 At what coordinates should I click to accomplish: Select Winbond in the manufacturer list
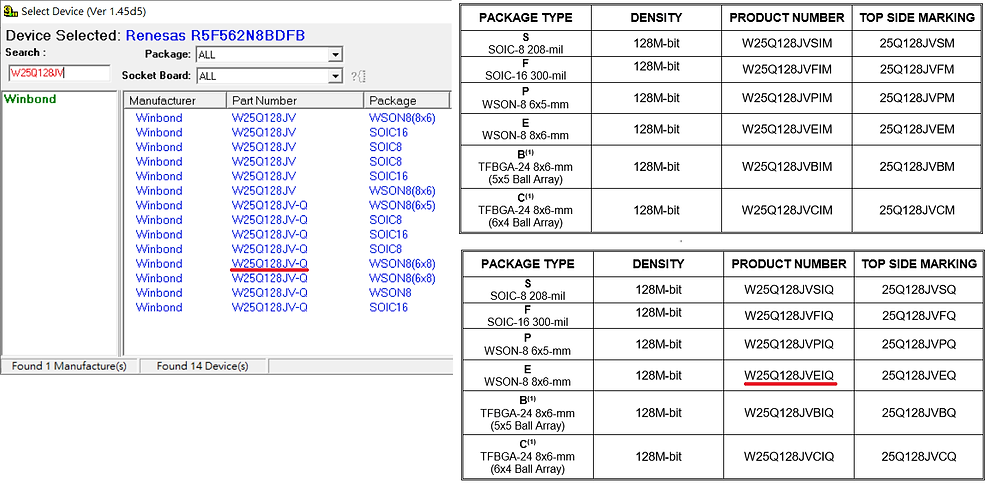[30, 99]
